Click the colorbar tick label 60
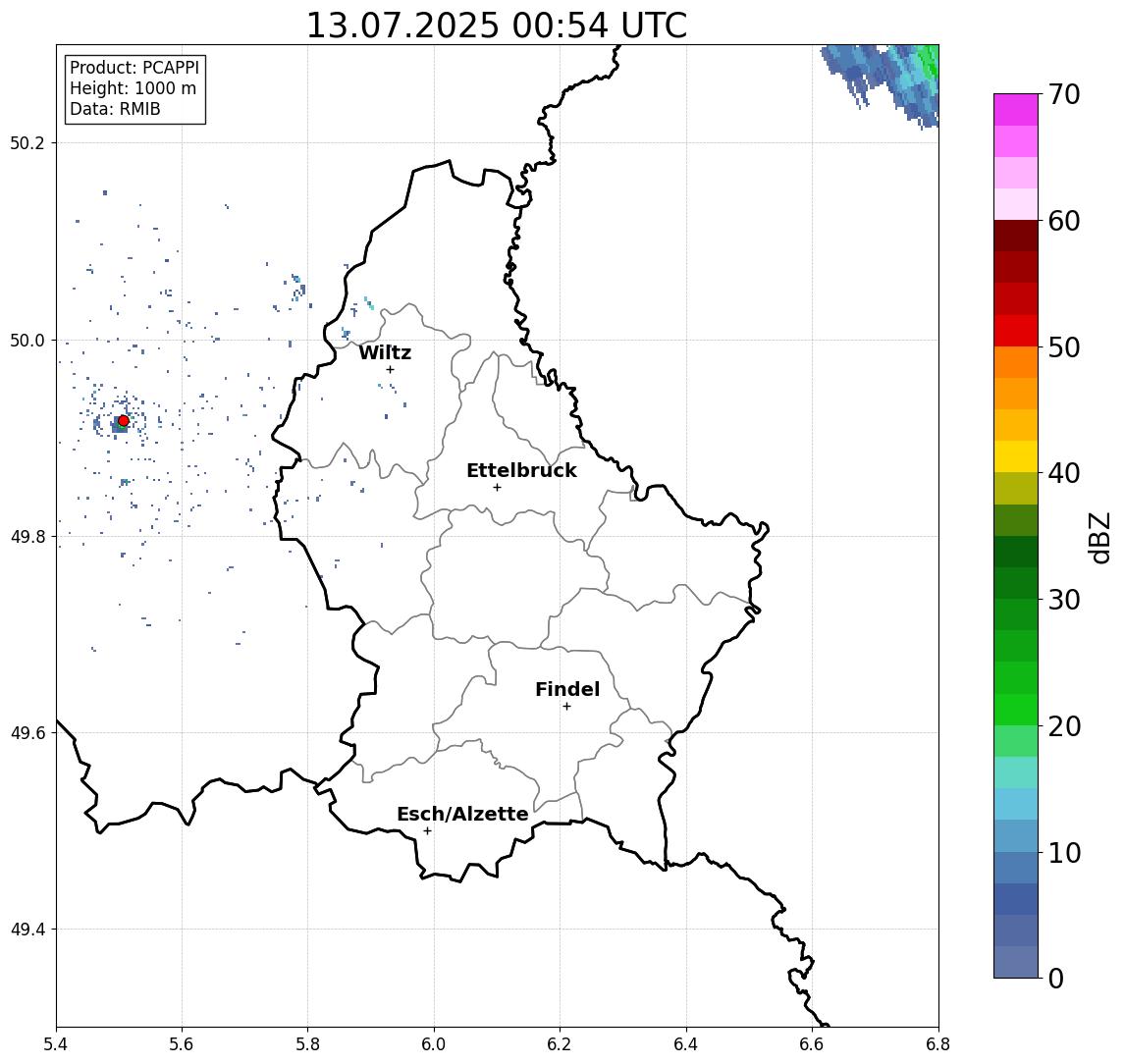 pos(1064,221)
